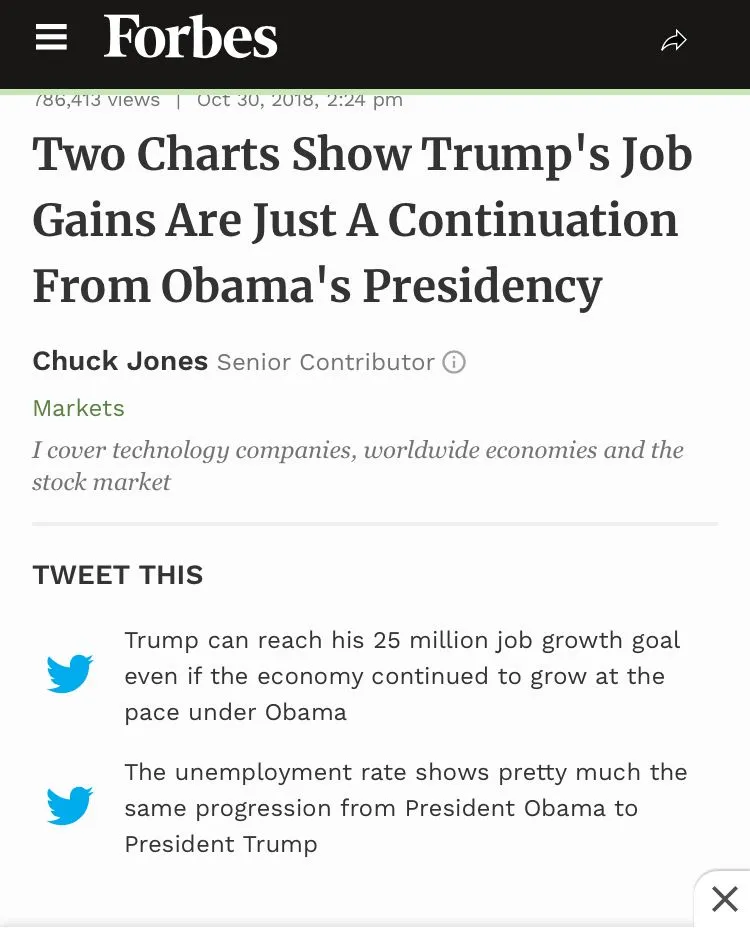The height and width of the screenshot is (930, 750).
Task: Close the bottom overlay with X
Action: (x=724, y=899)
